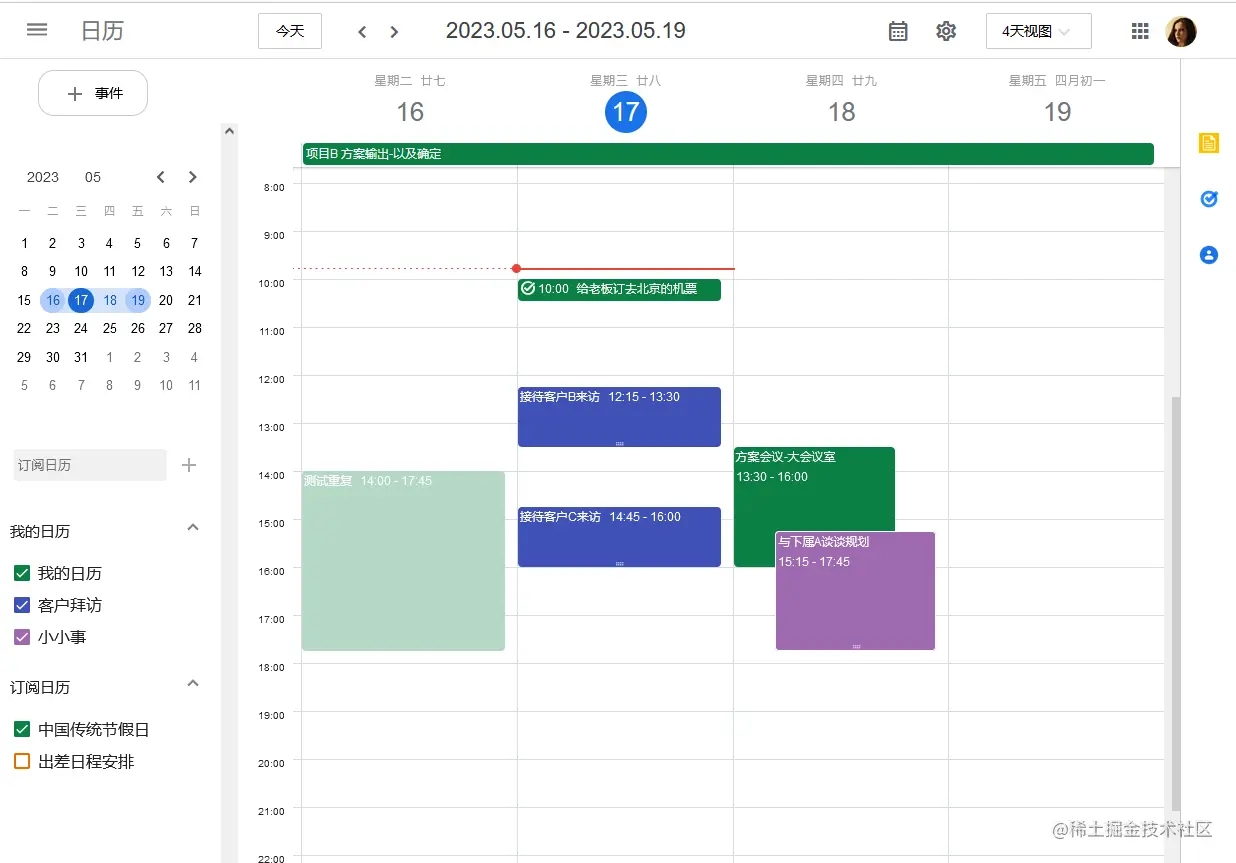
Task: Open the profile avatar account menu
Action: coord(1181,31)
